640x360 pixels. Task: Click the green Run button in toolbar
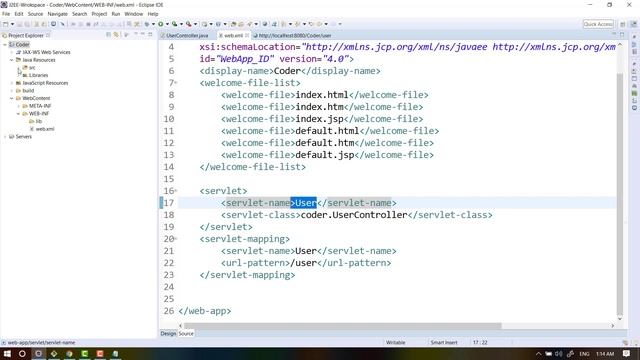[x=161, y=24]
